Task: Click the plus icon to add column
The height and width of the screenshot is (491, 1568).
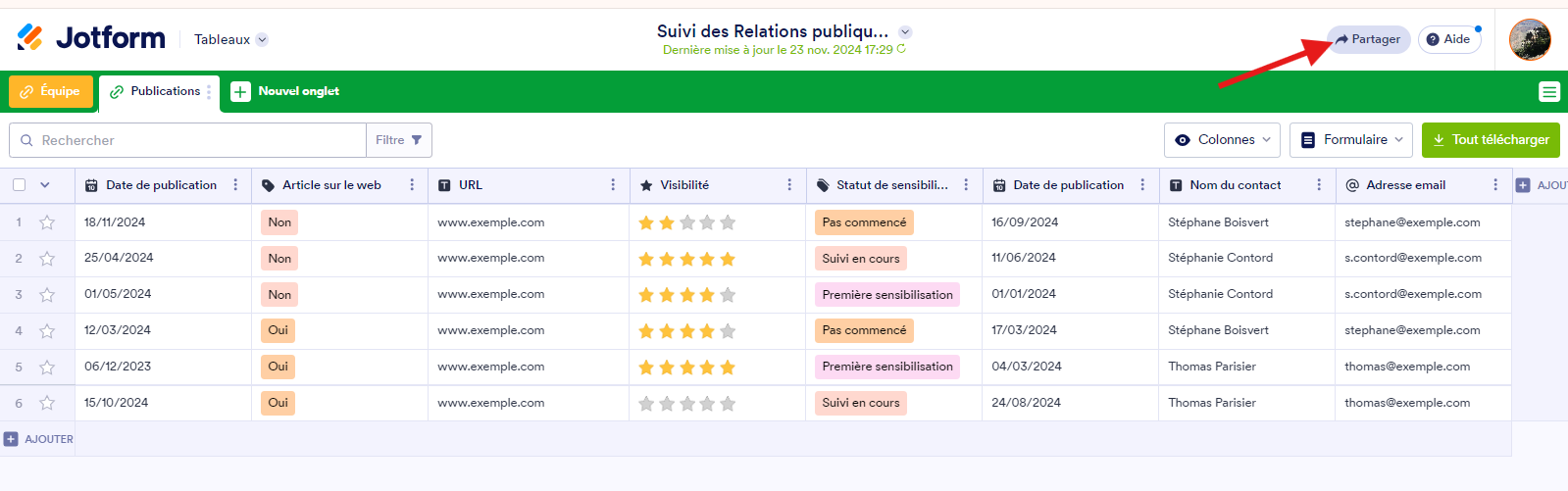Action: [1523, 185]
